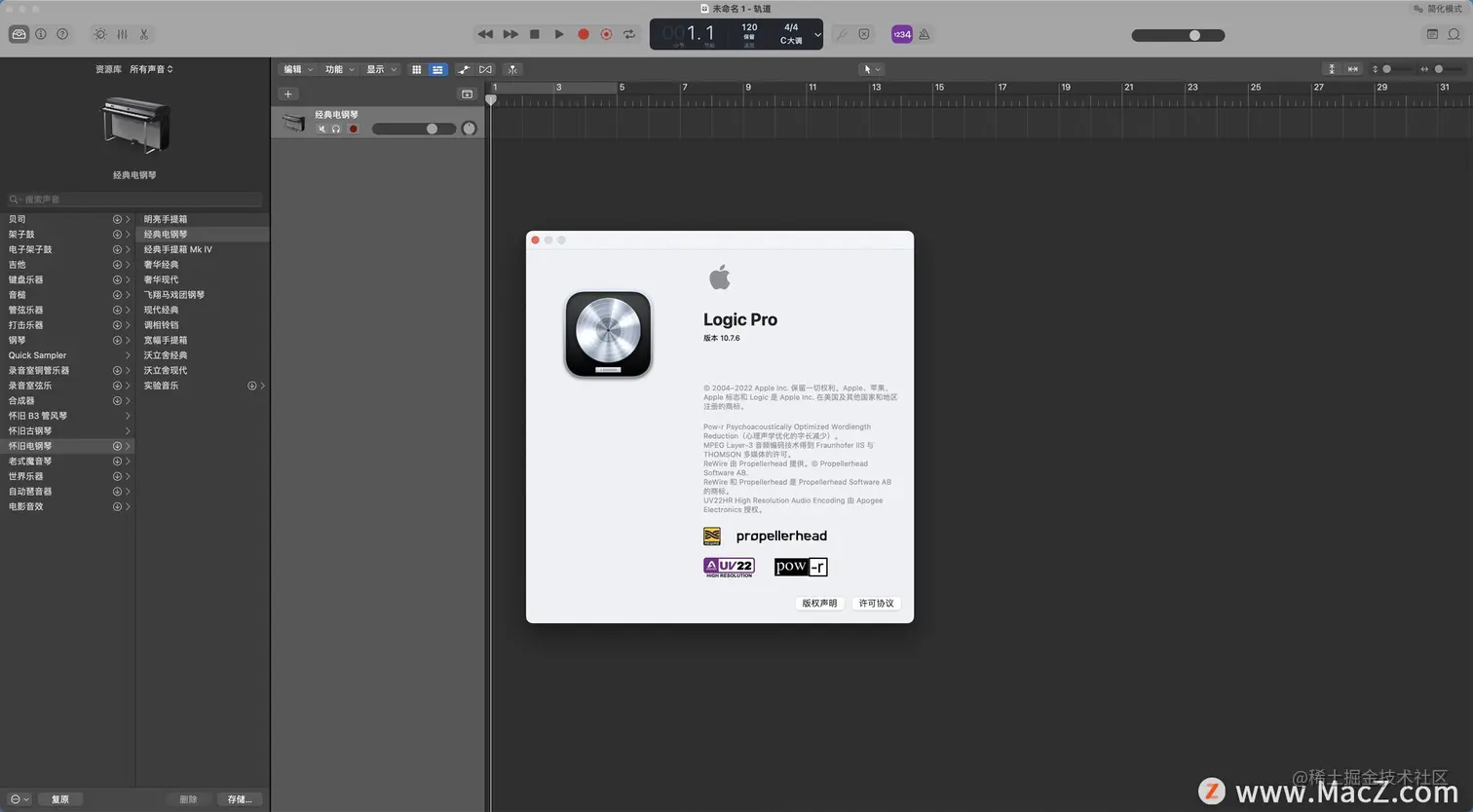
Task: Click the track import arrow box button
Action: (467, 94)
